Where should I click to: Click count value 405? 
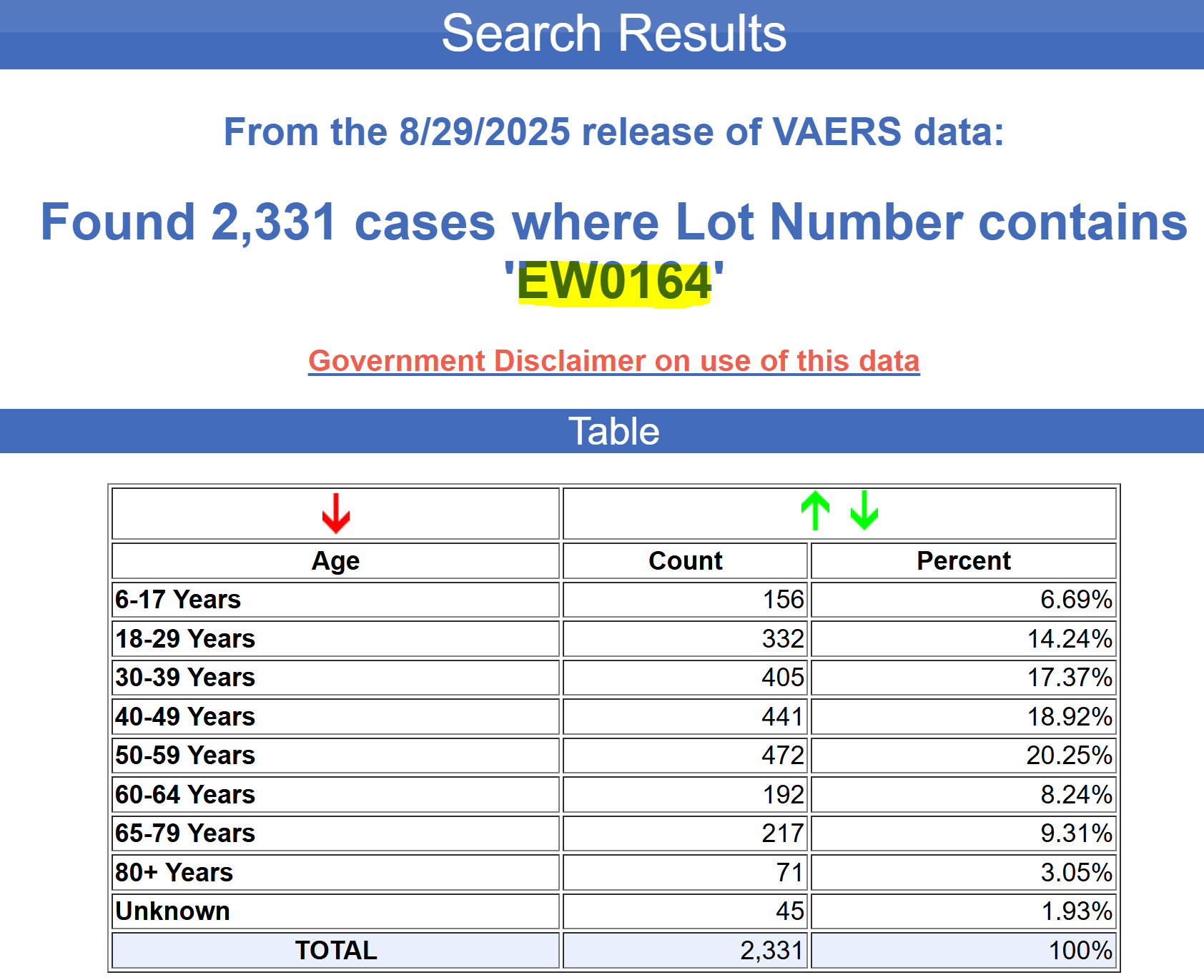(783, 678)
